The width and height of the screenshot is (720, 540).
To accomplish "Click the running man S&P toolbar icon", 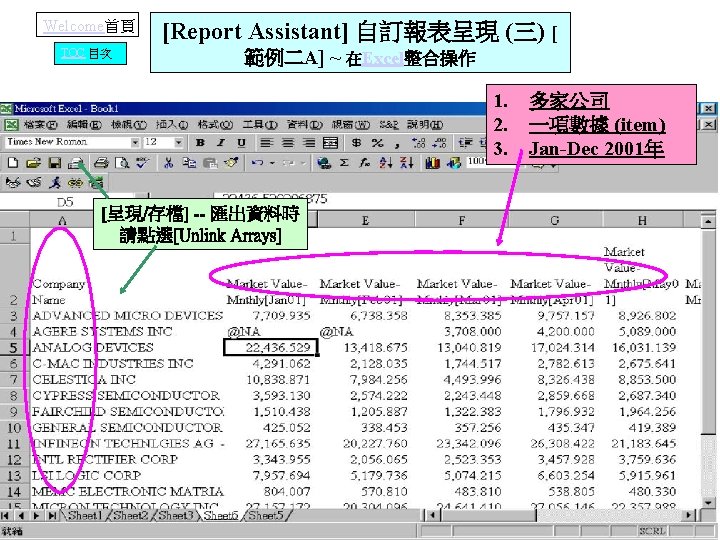I will [55, 182].
